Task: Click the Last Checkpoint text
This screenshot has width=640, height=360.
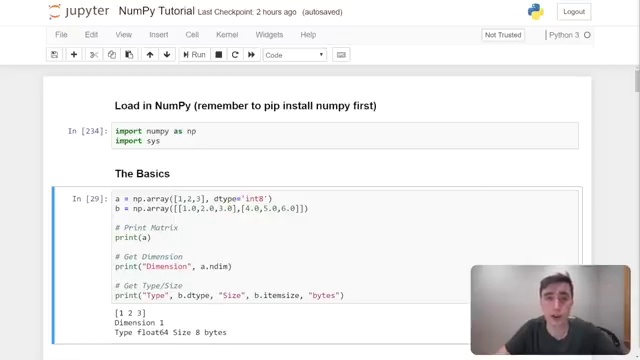Action: click(x=247, y=12)
